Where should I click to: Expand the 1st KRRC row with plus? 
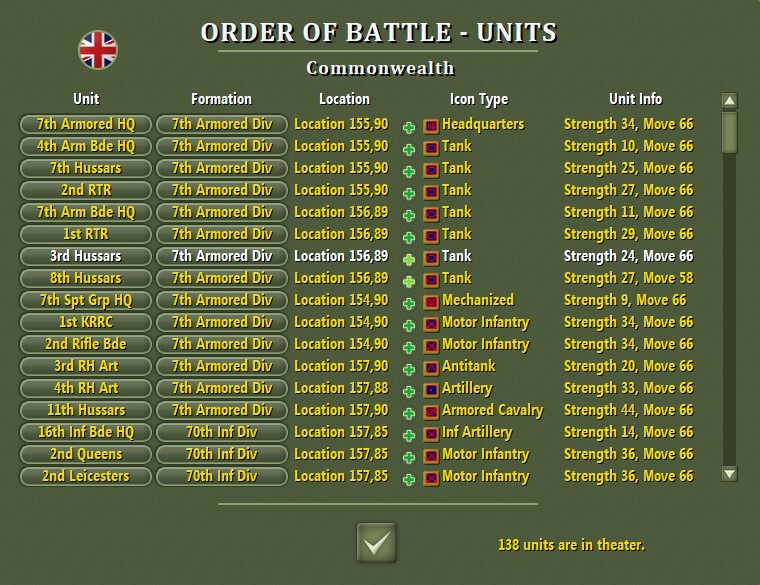(409, 325)
